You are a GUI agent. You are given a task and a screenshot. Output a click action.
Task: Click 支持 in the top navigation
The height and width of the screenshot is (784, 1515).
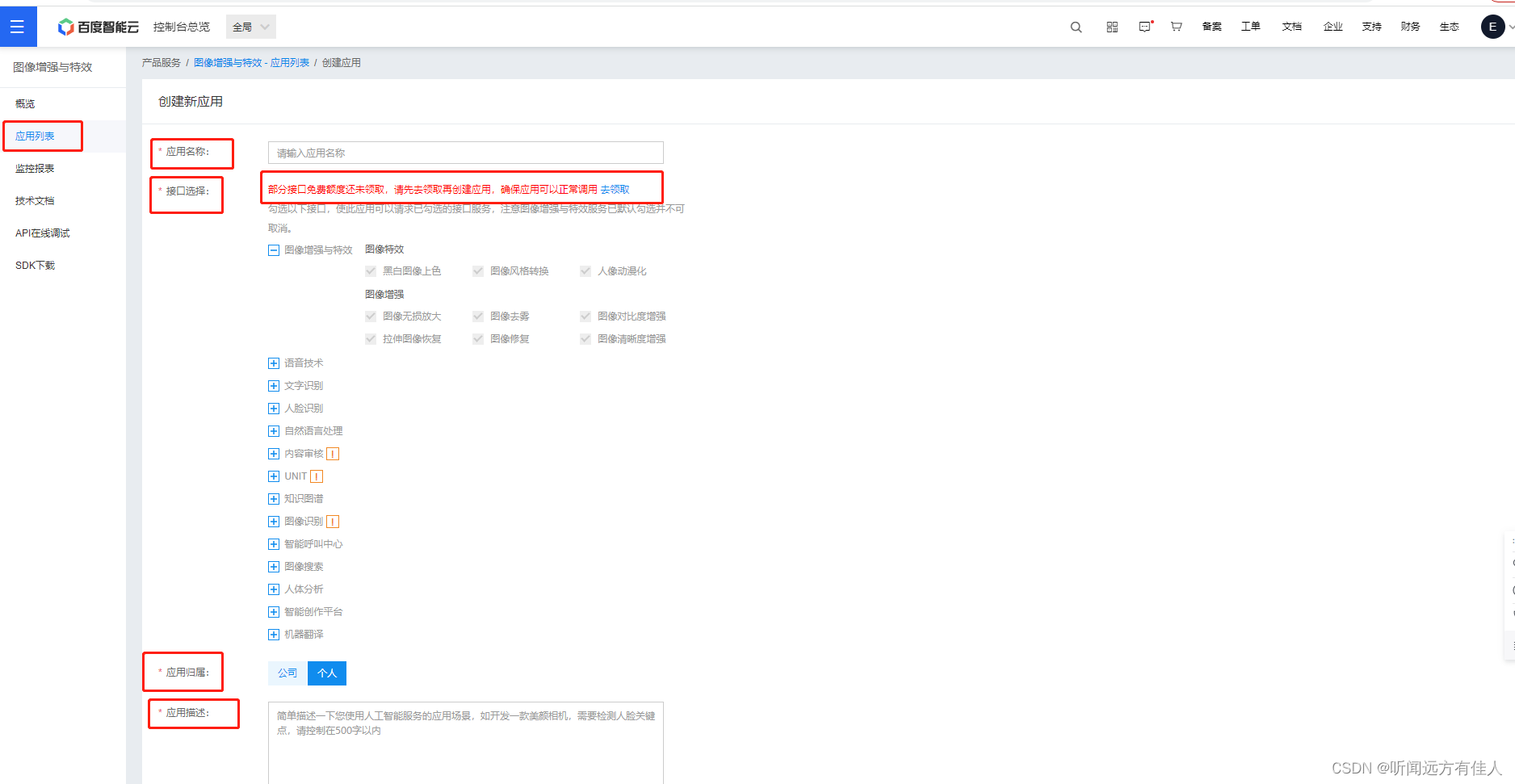1371,27
